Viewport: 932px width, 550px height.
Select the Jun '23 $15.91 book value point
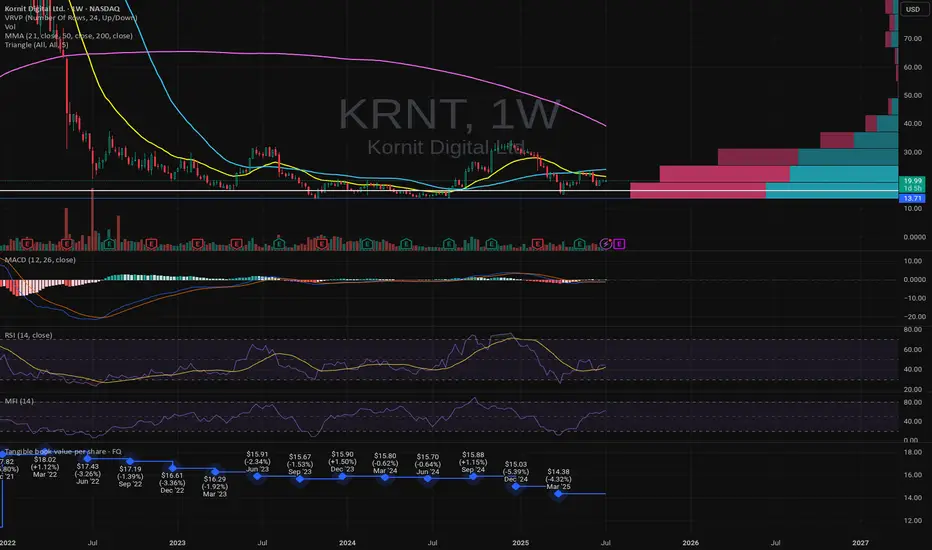pyautogui.click(x=257, y=476)
